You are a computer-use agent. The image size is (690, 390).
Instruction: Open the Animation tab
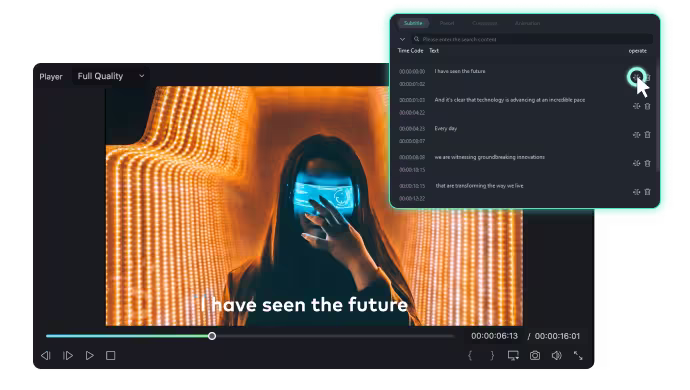[x=527, y=23]
